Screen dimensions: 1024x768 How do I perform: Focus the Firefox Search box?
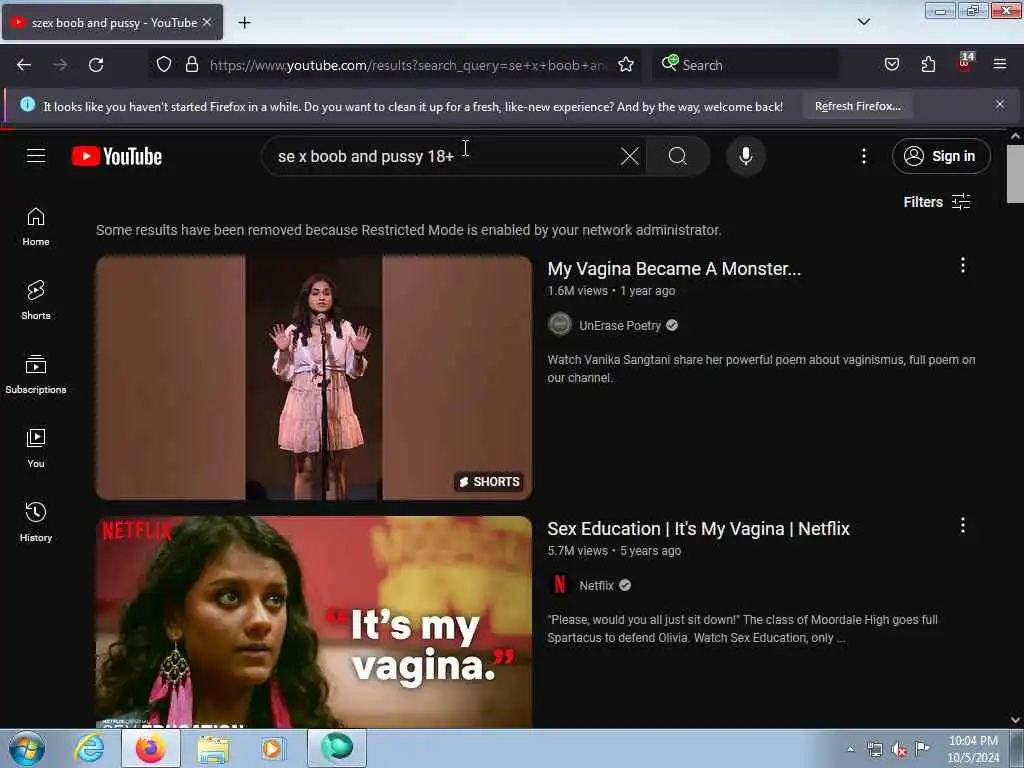pyautogui.click(x=746, y=65)
